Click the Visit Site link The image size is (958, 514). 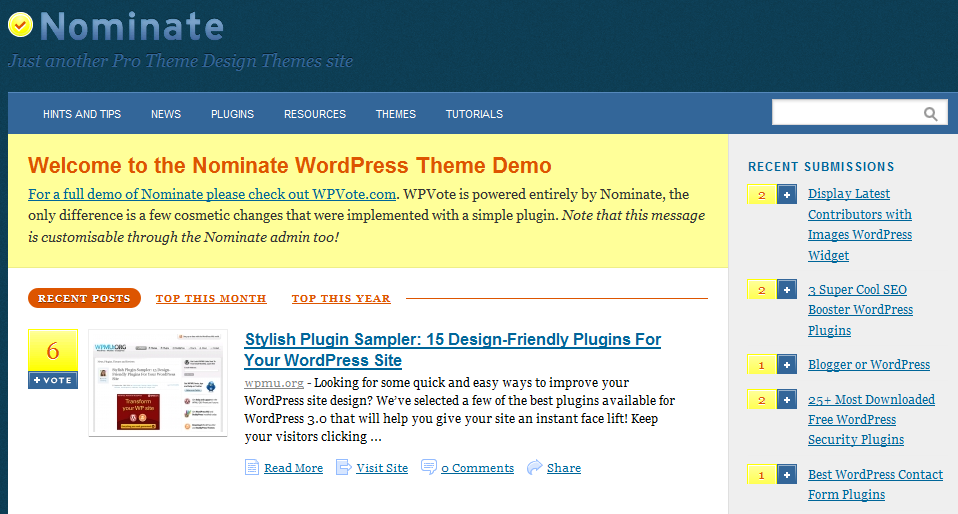[x=382, y=468]
